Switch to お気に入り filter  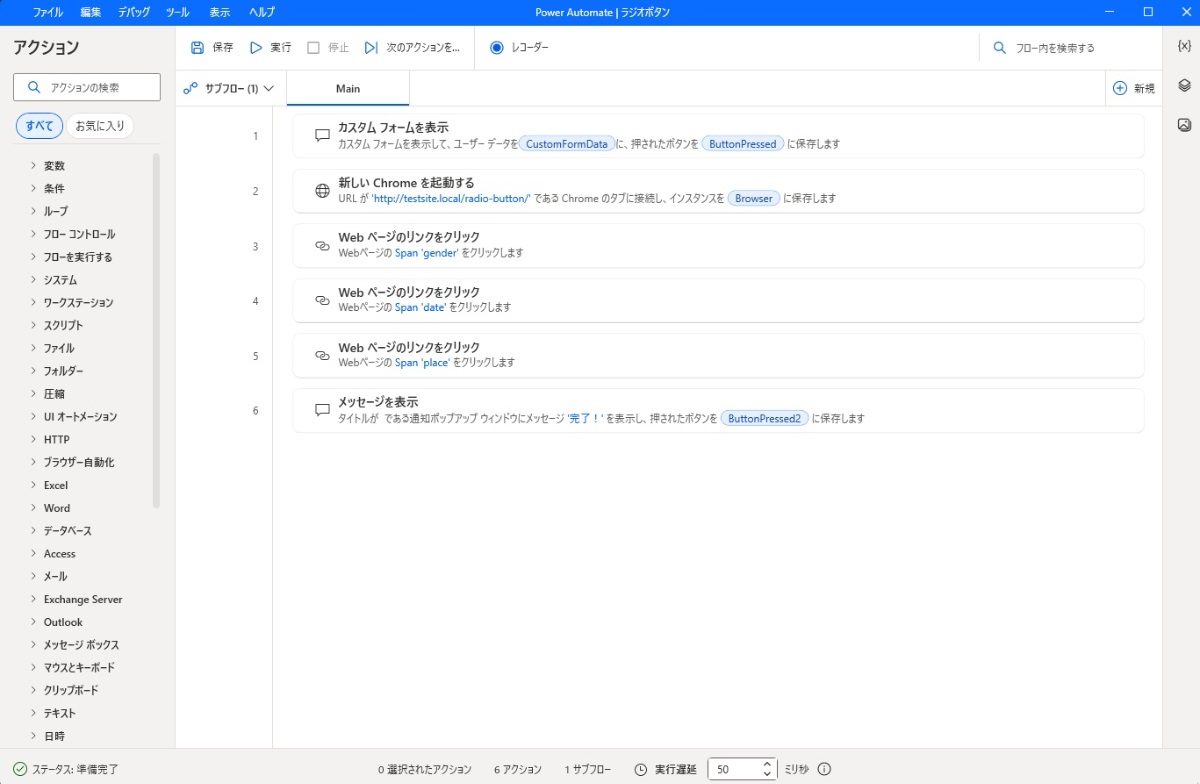pos(100,125)
